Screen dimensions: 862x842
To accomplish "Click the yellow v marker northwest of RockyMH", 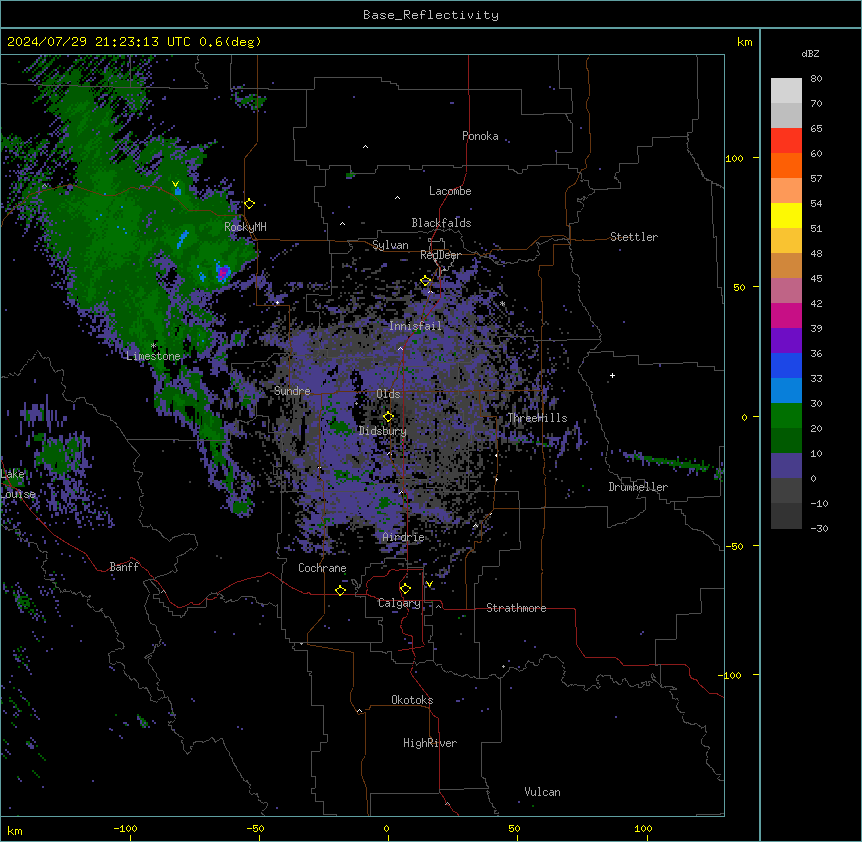I will point(175,184).
